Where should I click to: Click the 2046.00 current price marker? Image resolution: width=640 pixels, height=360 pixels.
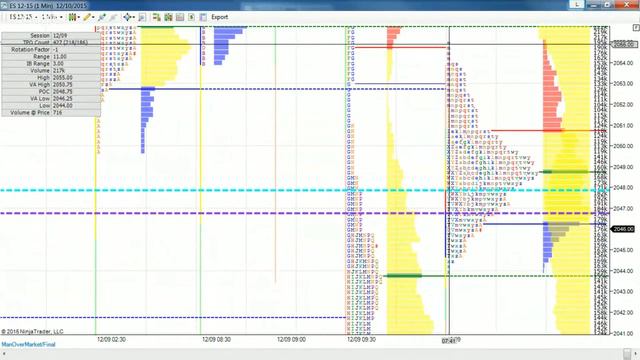tap(623, 229)
